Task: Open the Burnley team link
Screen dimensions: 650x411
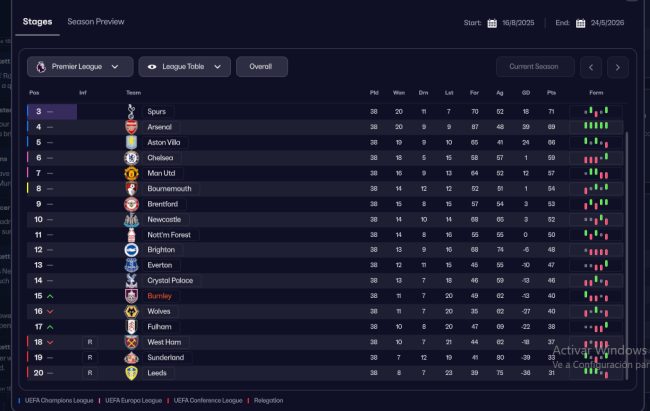Action: coord(159,296)
